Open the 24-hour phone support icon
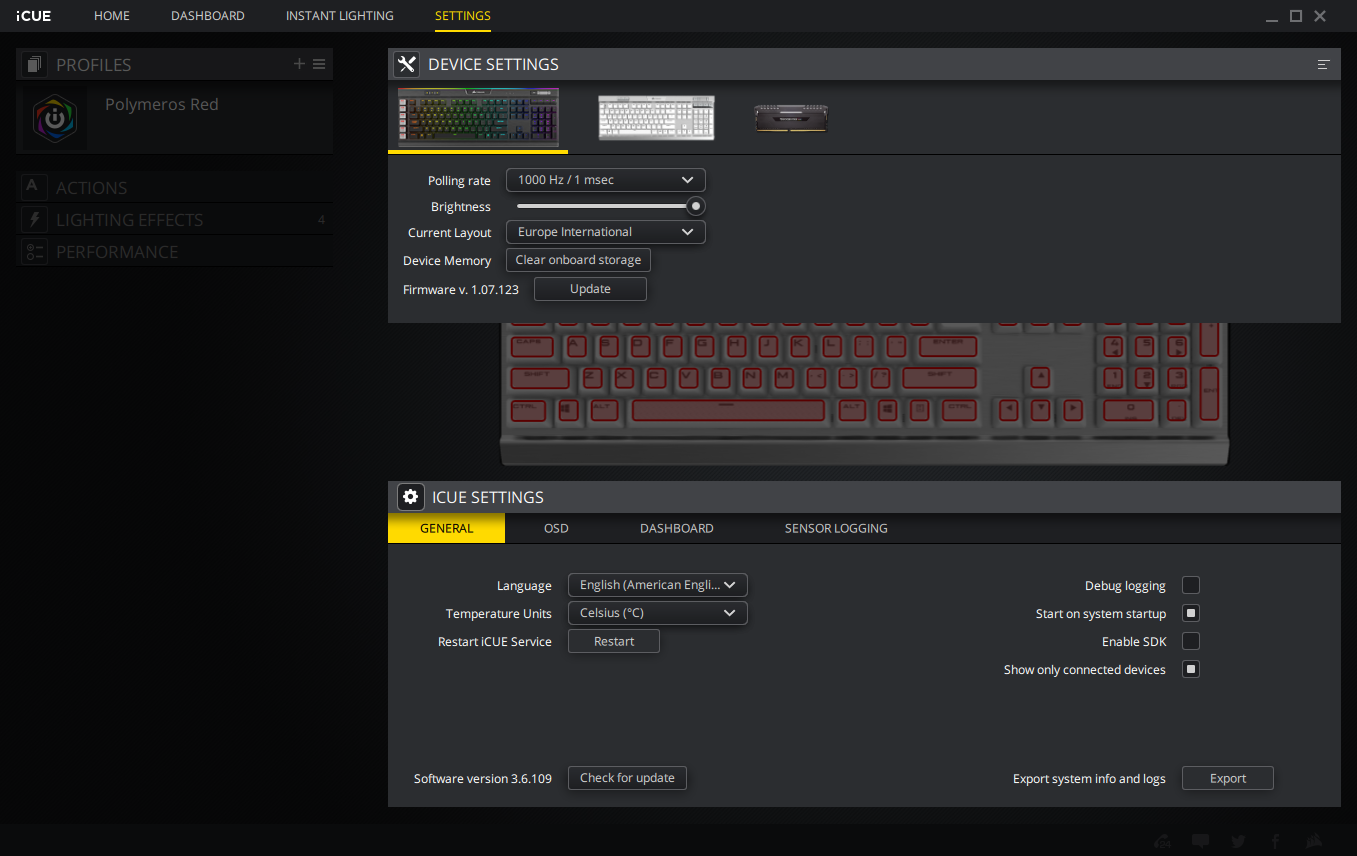1357x856 pixels. (1164, 841)
